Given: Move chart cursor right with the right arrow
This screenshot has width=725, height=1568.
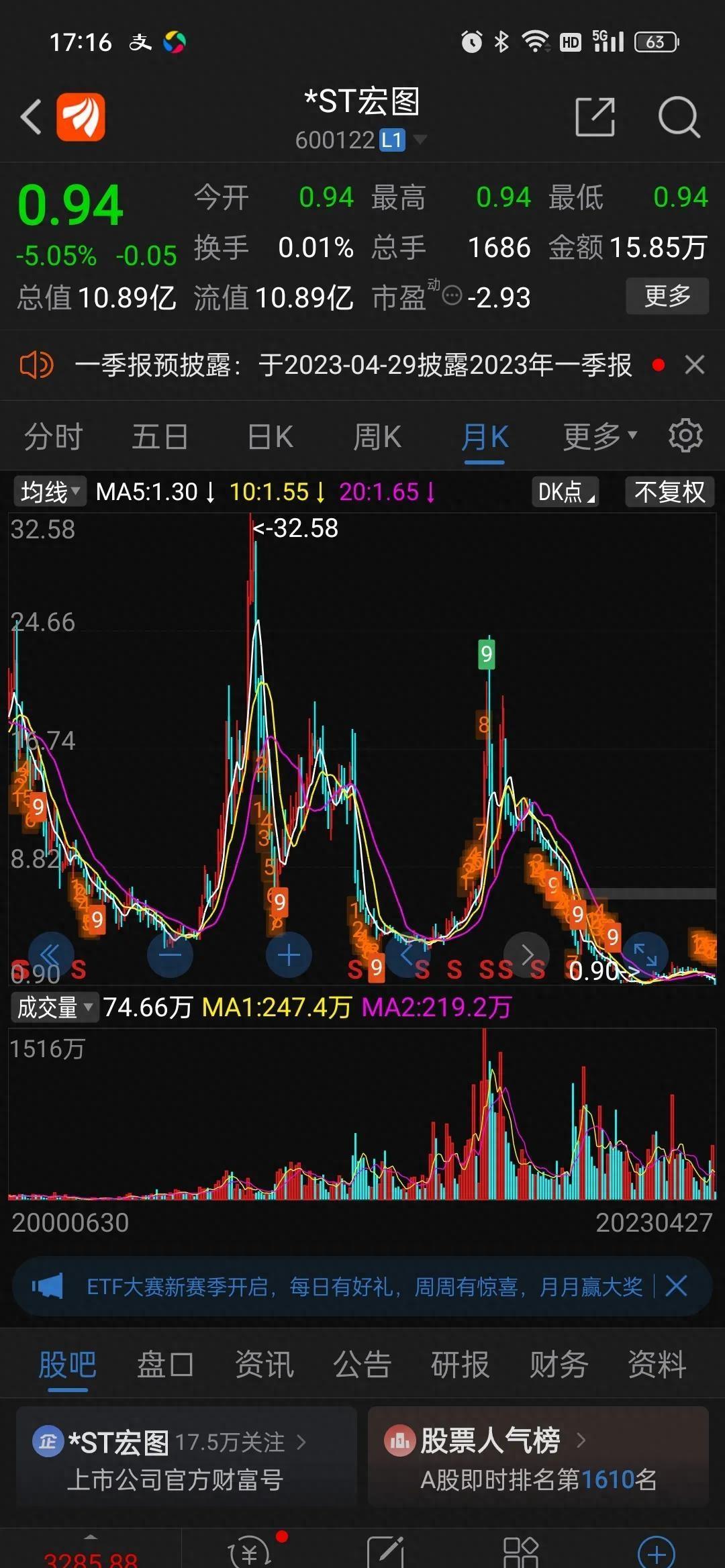Looking at the screenshot, I should click(527, 954).
